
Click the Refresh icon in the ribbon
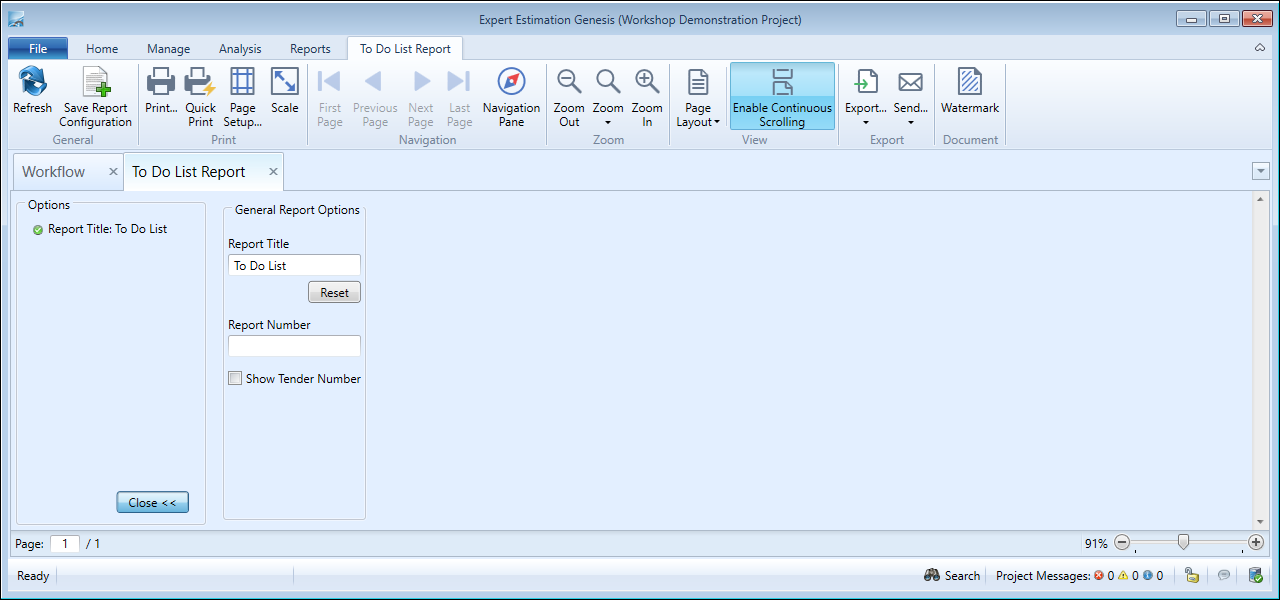pyautogui.click(x=32, y=84)
